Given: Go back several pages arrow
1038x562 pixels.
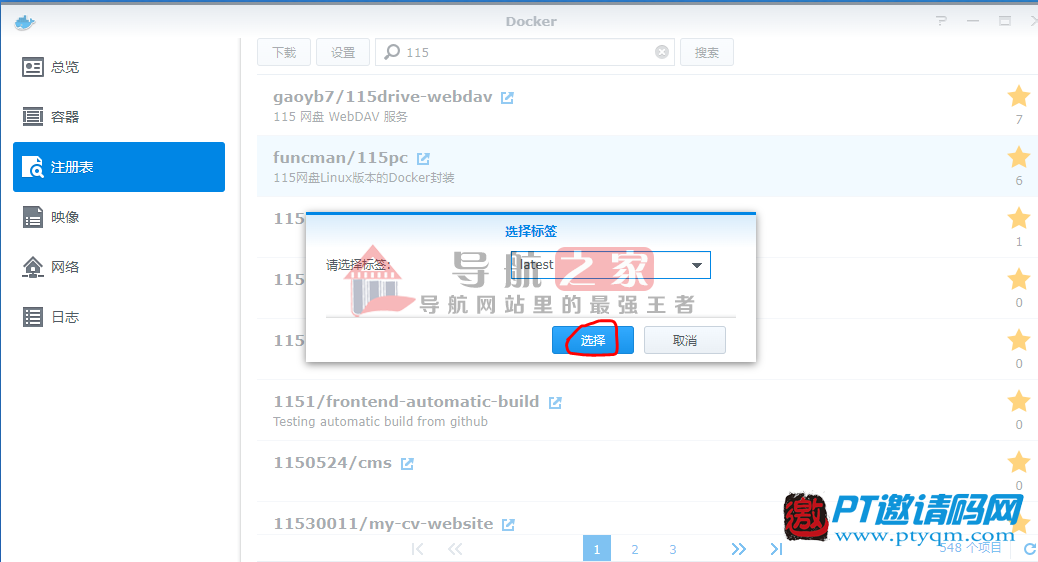Looking at the screenshot, I should pos(455,549).
